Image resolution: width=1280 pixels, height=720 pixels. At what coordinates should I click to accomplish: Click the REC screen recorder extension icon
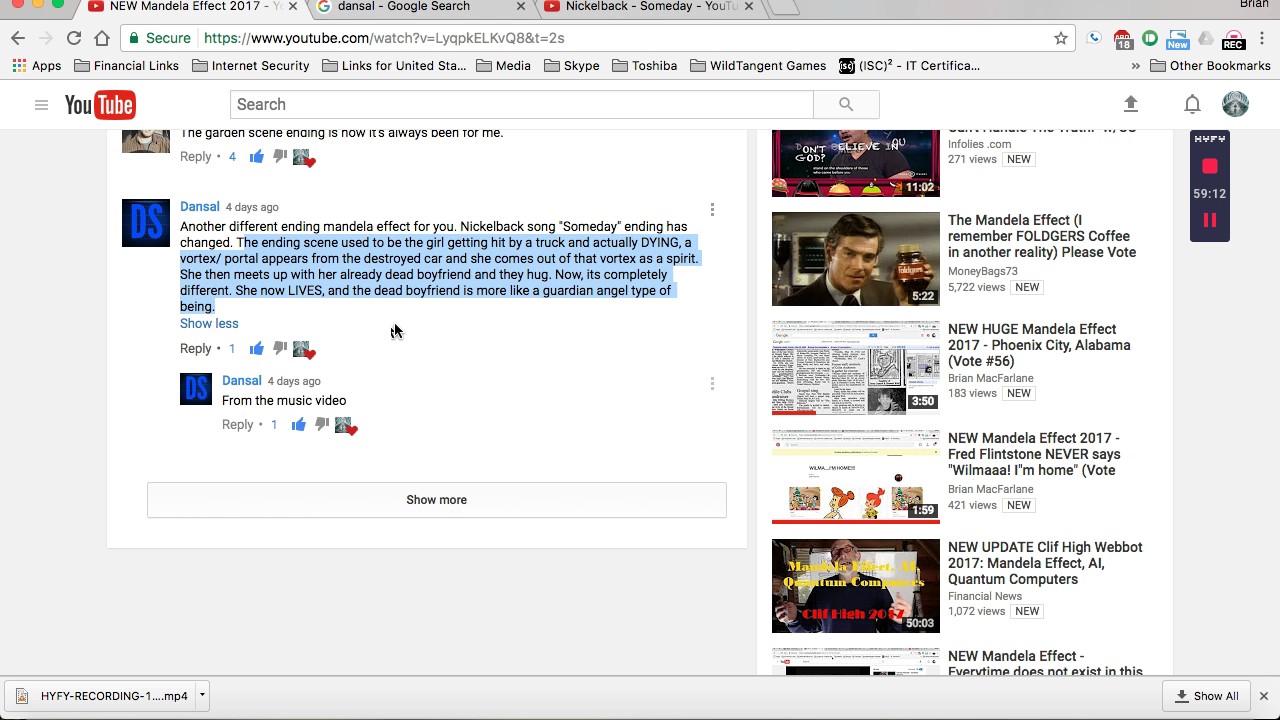point(1233,39)
